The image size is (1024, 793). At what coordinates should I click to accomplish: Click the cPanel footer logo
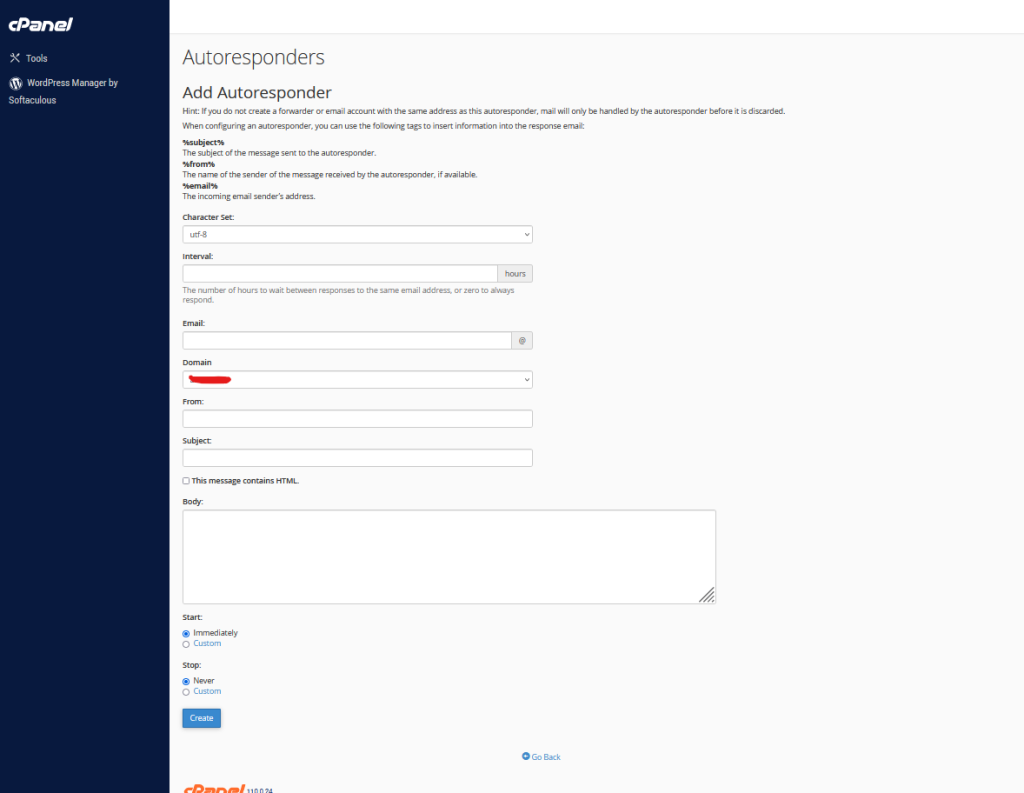[x=213, y=788]
